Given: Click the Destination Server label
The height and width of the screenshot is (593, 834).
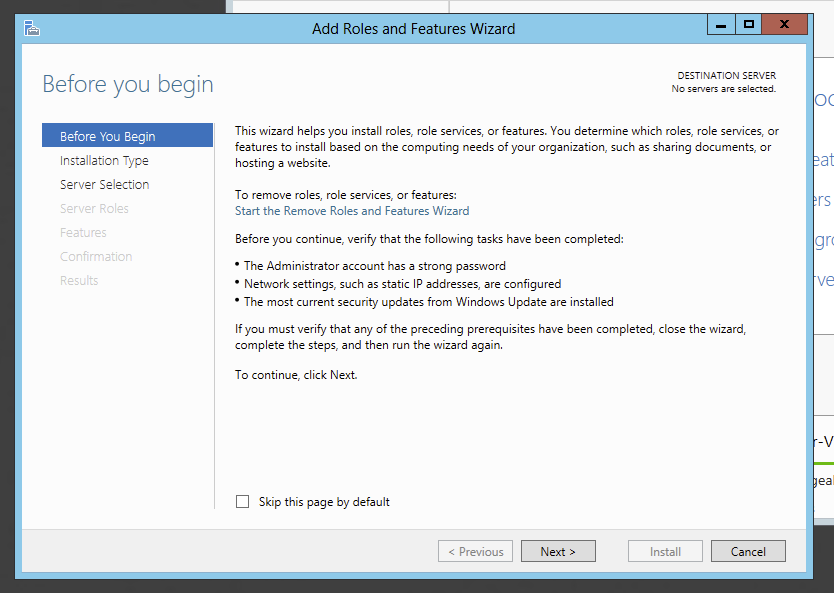Looking at the screenshot, I should coord(726,76).
